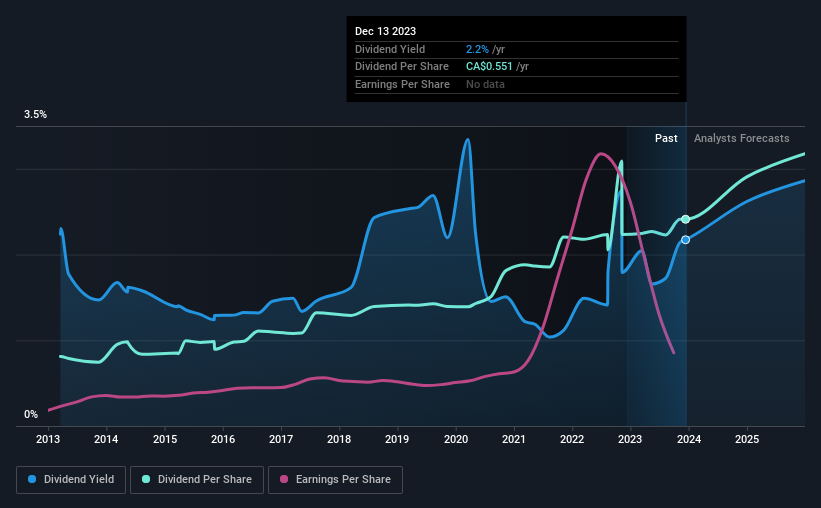The image size is (821, 508).
Task: Click the 2.2% dividend yield value in tooltip
Action: pyautogui.click(x=477, y=49)
